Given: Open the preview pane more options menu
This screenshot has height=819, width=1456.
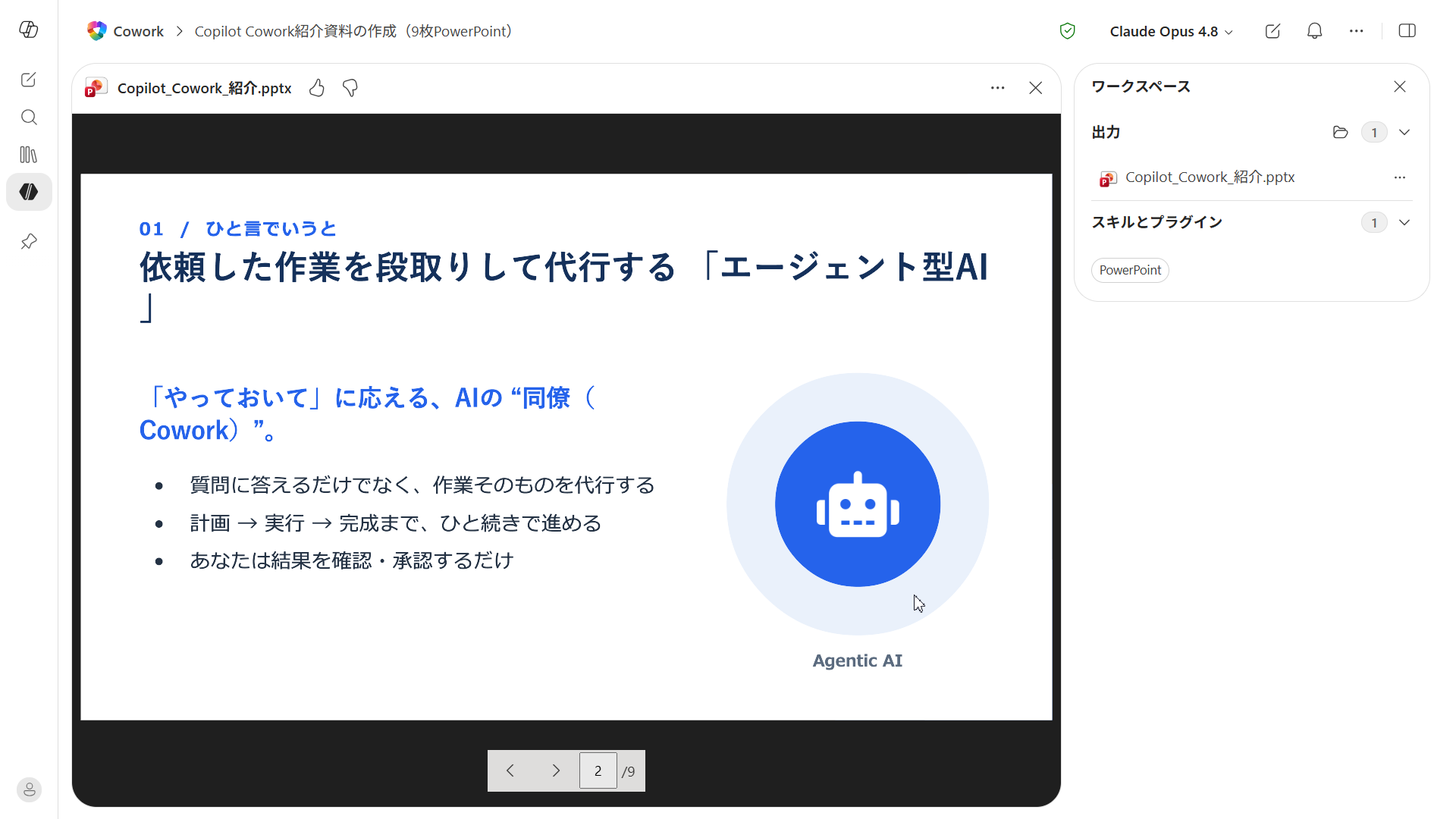Looking at the screenshot, I should pos(997,88).
